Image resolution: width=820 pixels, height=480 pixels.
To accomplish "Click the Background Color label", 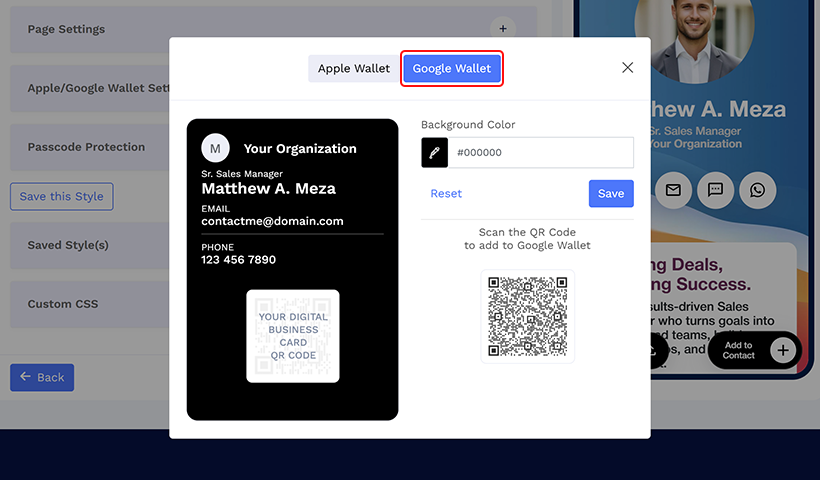I will (468, 124).
